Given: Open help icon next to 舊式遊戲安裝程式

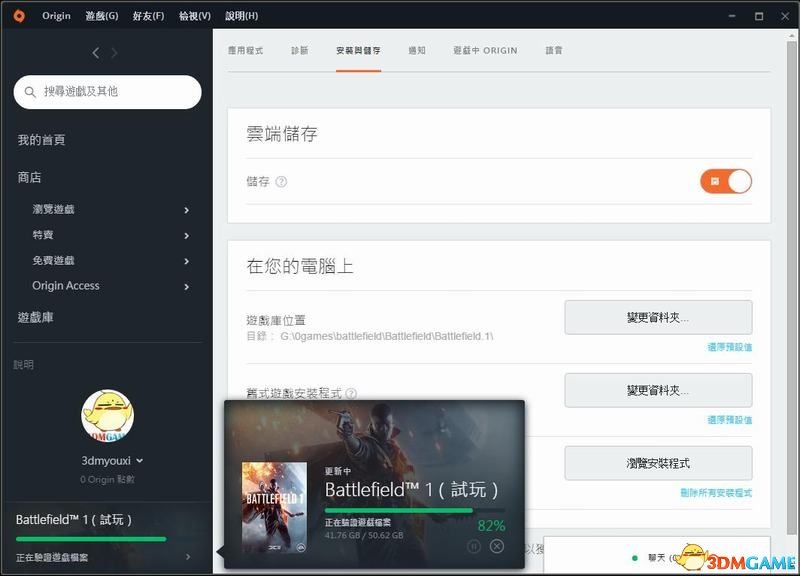Looking at the screenshot, I should [351, 393].
